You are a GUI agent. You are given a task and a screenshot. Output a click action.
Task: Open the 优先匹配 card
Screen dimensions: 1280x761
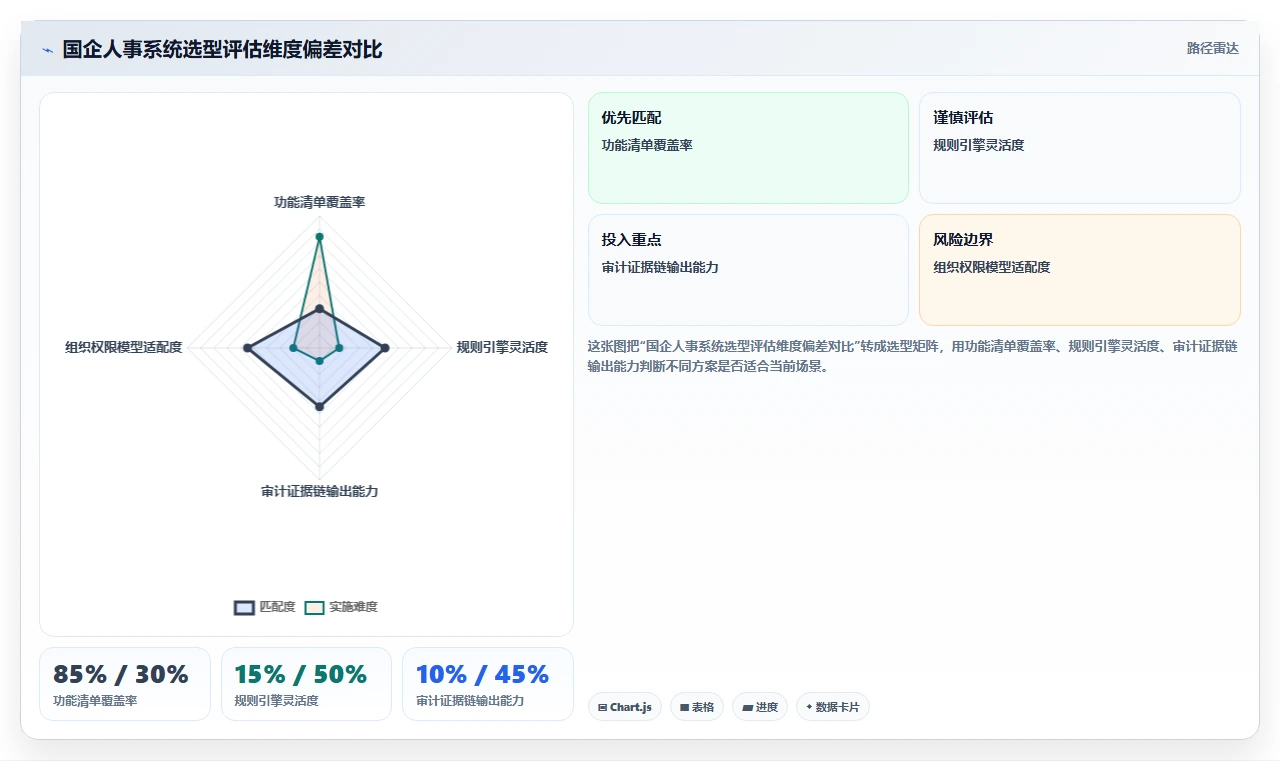(748, 148)
